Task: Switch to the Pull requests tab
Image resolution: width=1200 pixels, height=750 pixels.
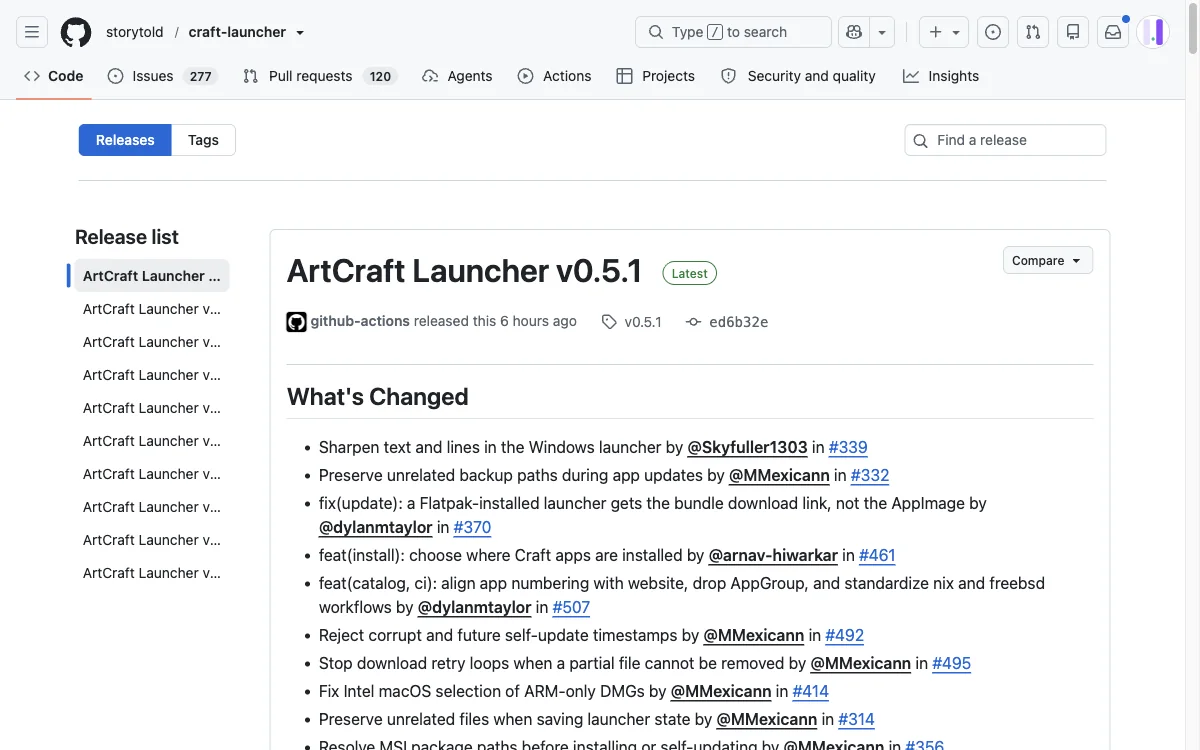Action: pos(320,76)
